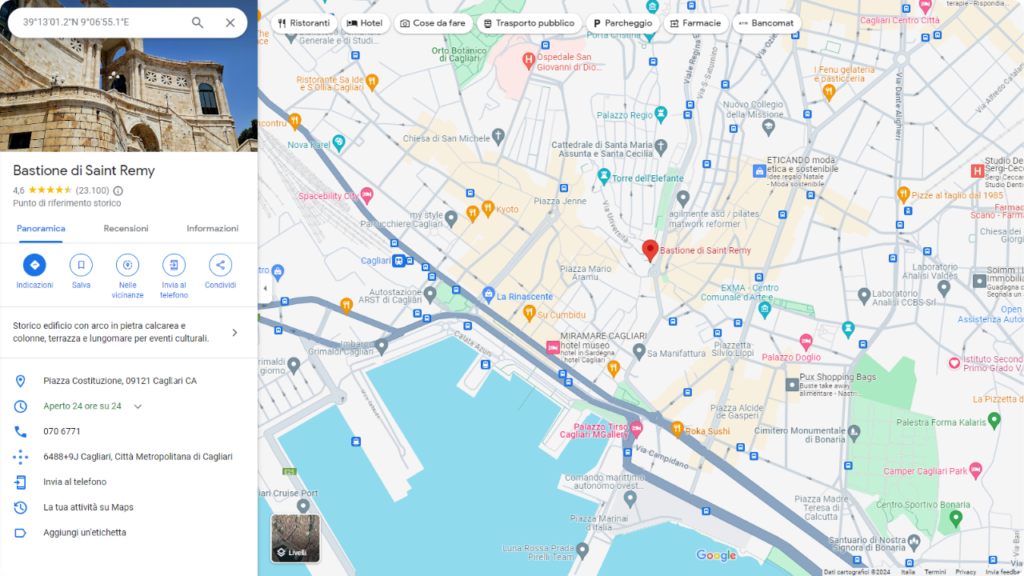Filter map by Ristoranti chip
The height and width of the screenshot is (576, 1024).
[304, 23]
